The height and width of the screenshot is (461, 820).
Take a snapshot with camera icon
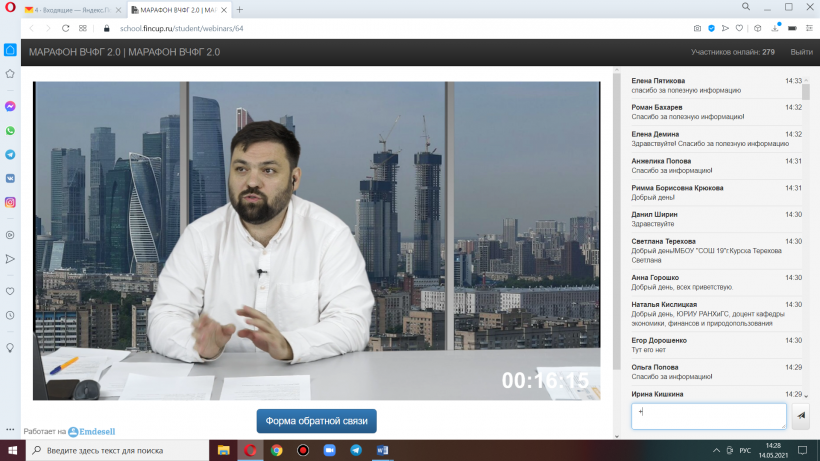tap(697, 28)
